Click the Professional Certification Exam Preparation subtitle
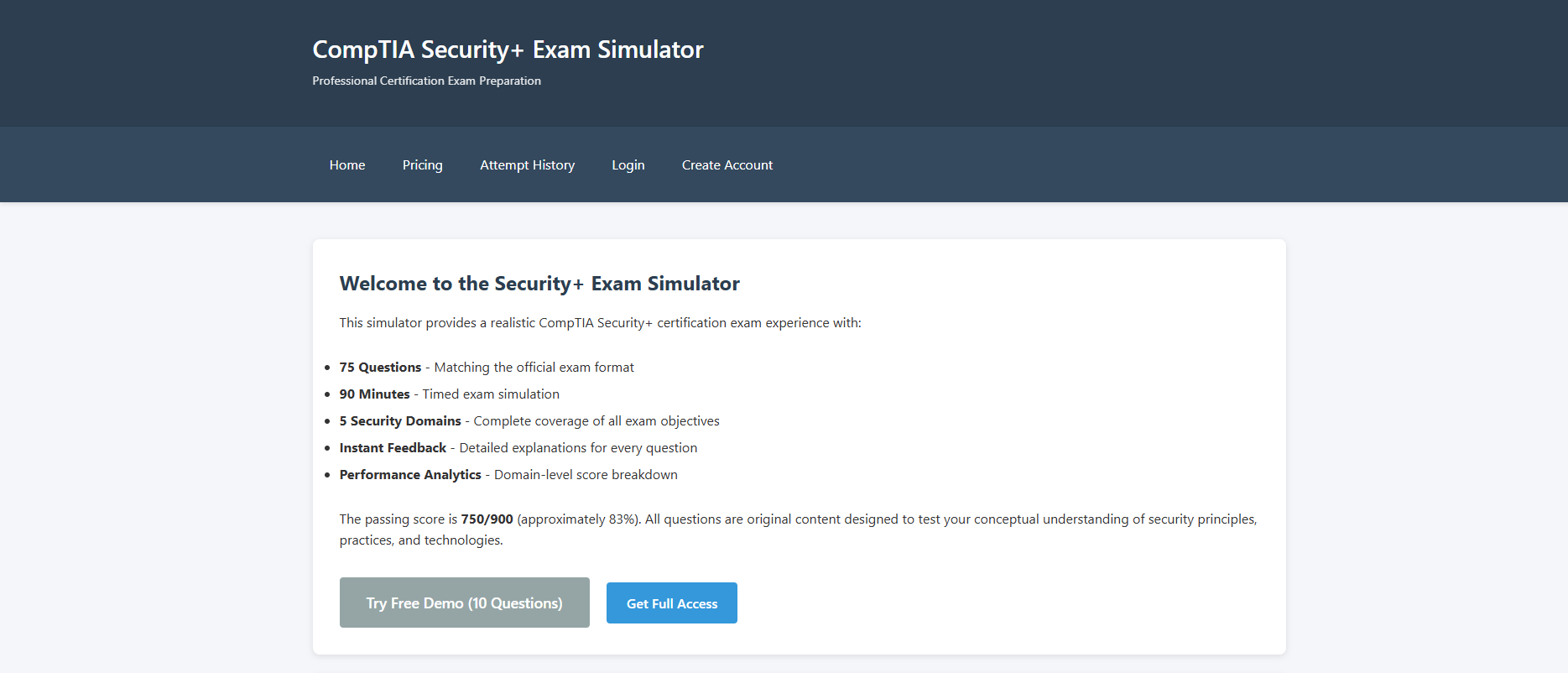1568x673 pixels. click(x=426, y=81)
